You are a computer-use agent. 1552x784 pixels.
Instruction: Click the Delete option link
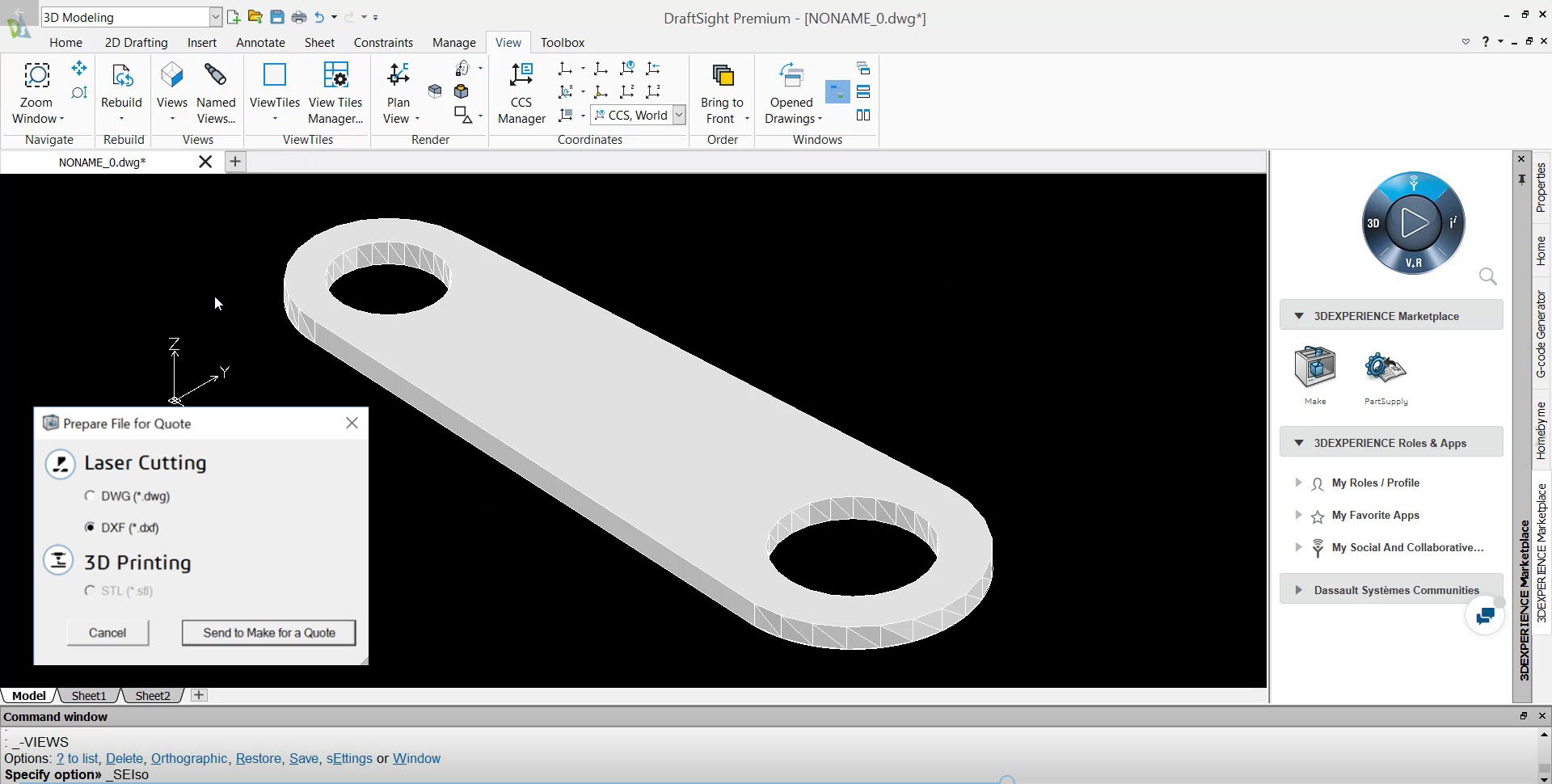click(x=124, y=758)
